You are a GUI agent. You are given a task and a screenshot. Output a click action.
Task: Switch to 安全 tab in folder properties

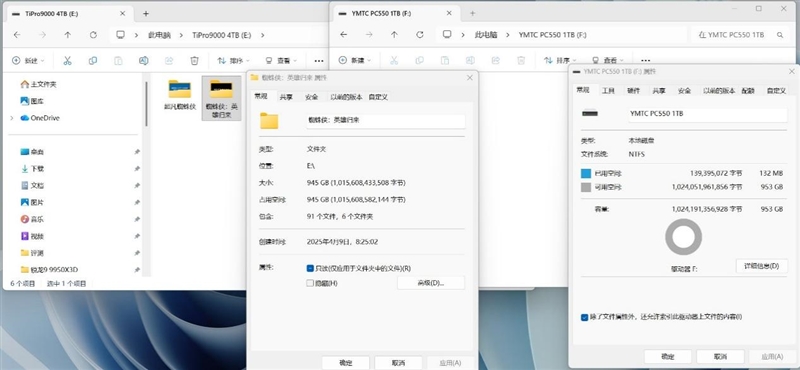[311, 97]
